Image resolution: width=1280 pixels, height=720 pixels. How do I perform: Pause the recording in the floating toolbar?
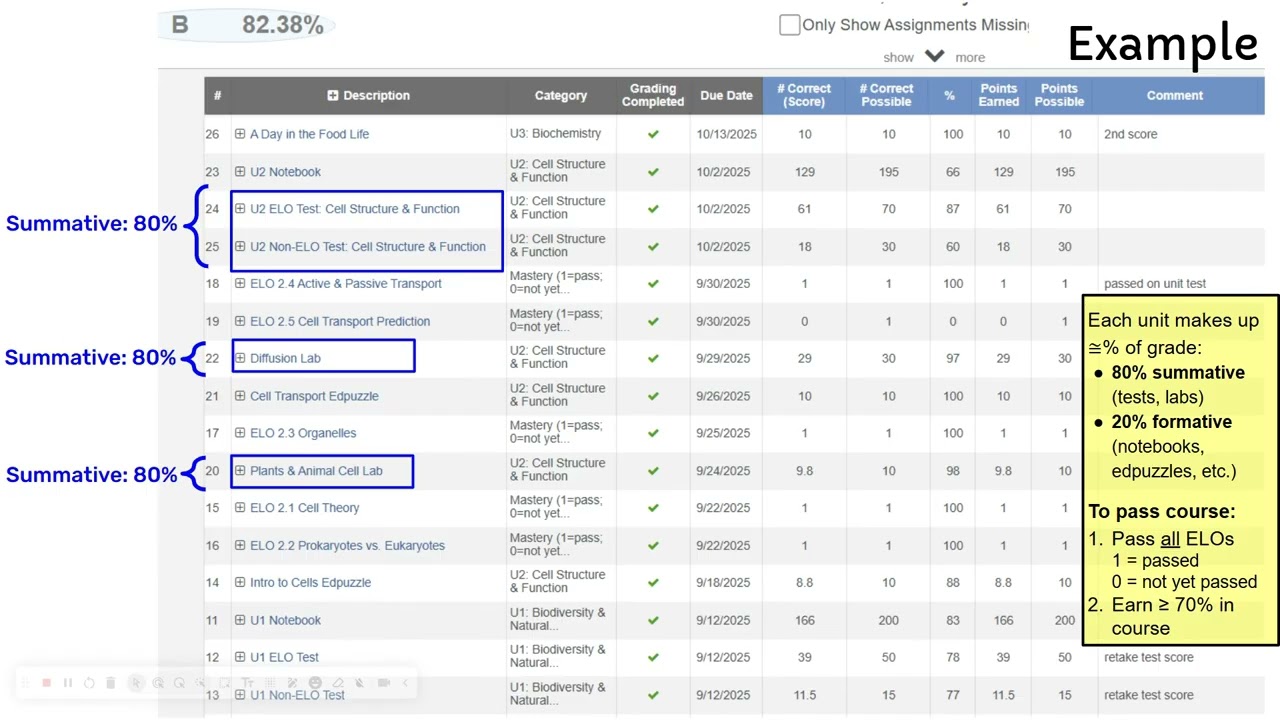point(68,683)
